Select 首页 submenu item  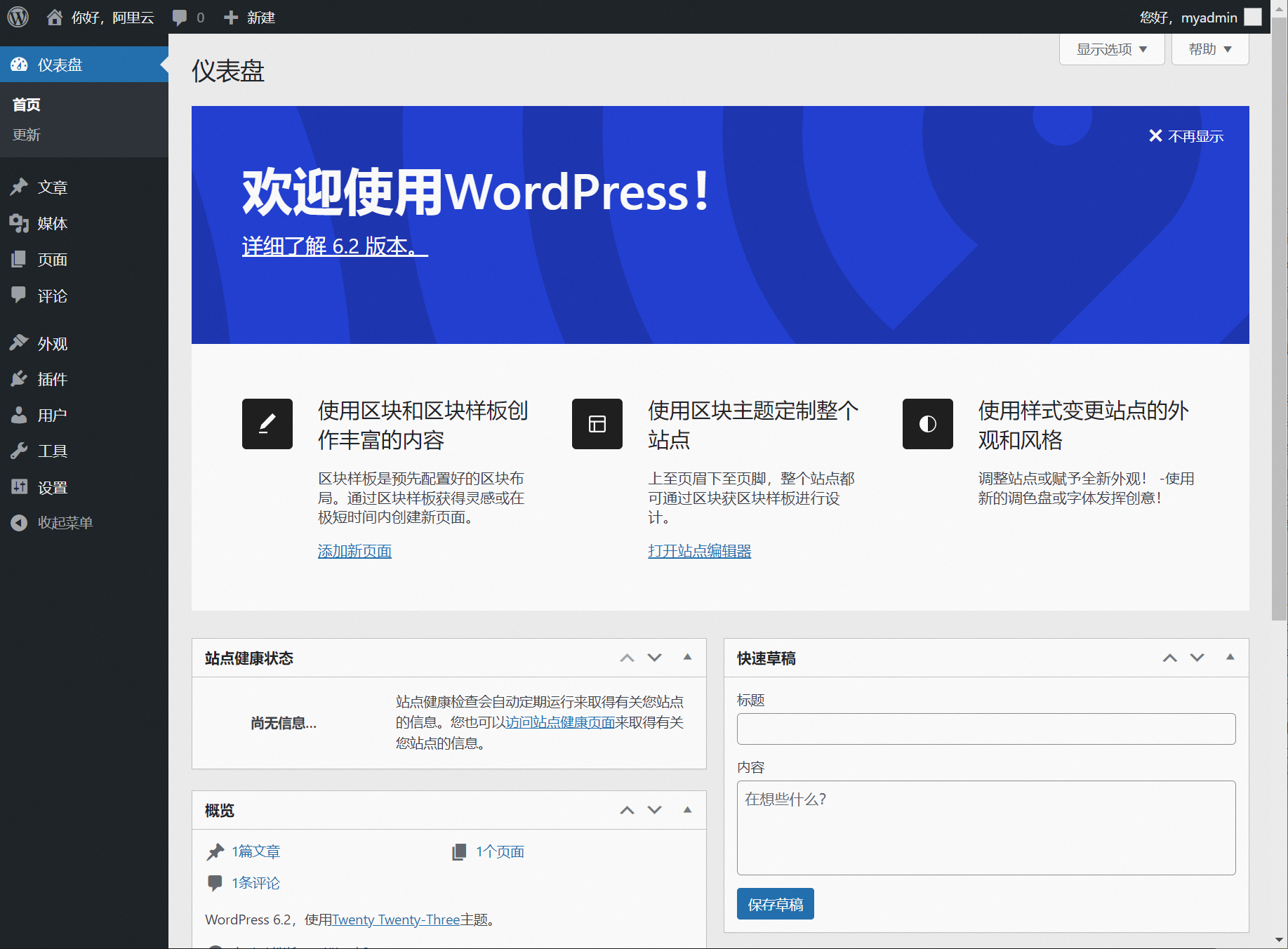tap(27, 105)
